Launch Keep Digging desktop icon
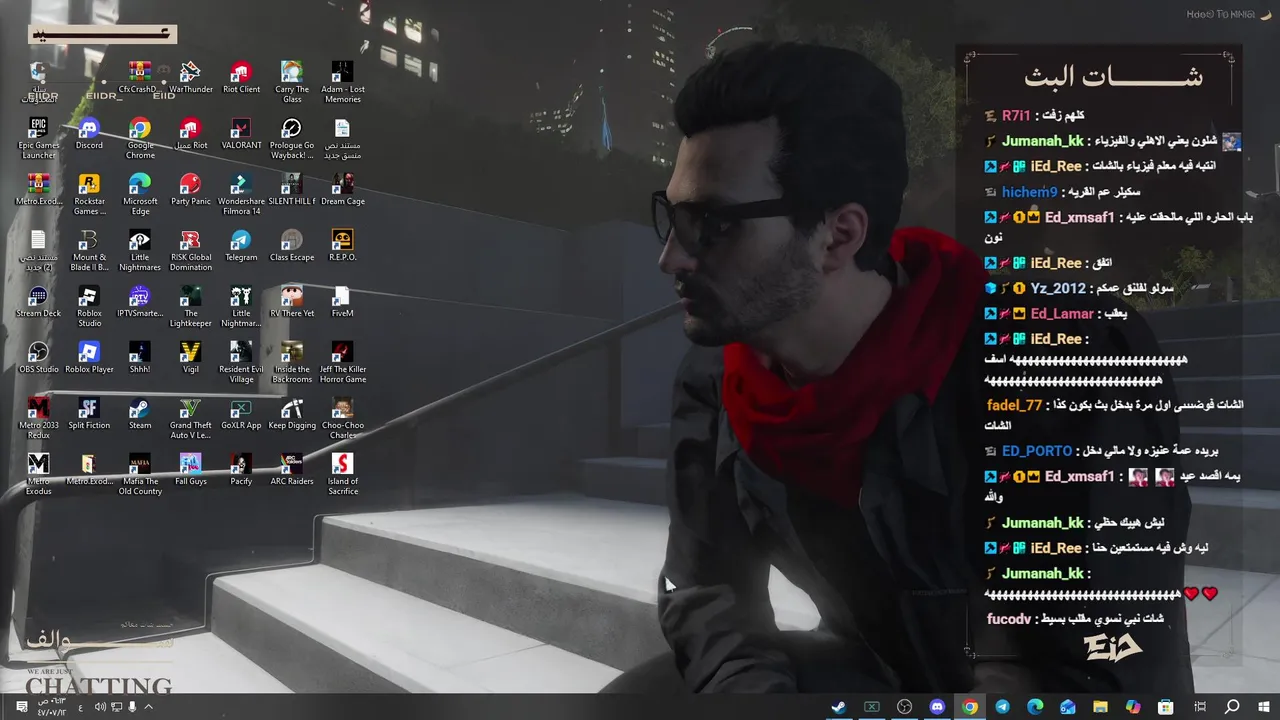 pos(292,414)
